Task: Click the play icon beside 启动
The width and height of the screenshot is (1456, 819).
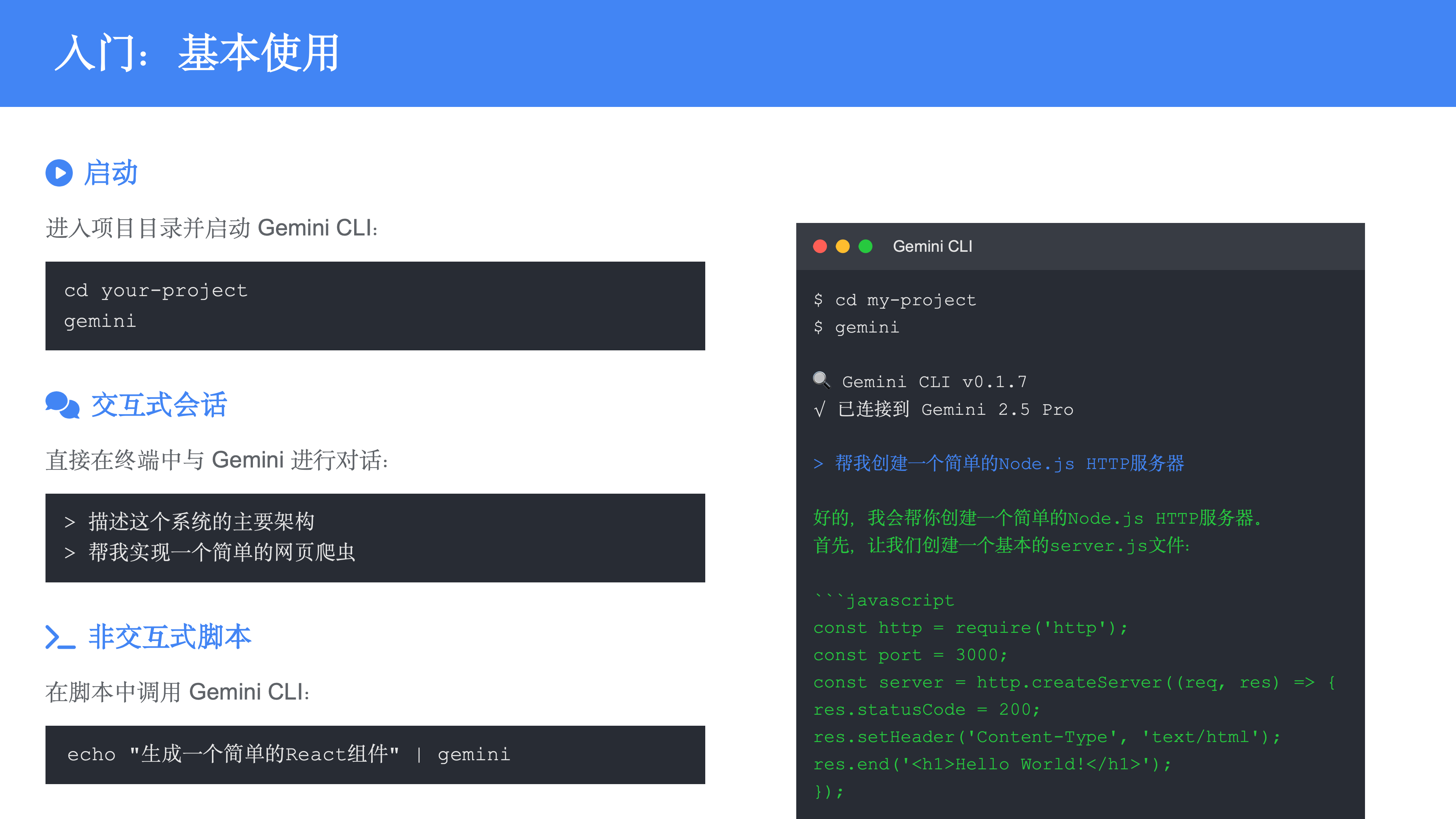Action: pos(60,173)
